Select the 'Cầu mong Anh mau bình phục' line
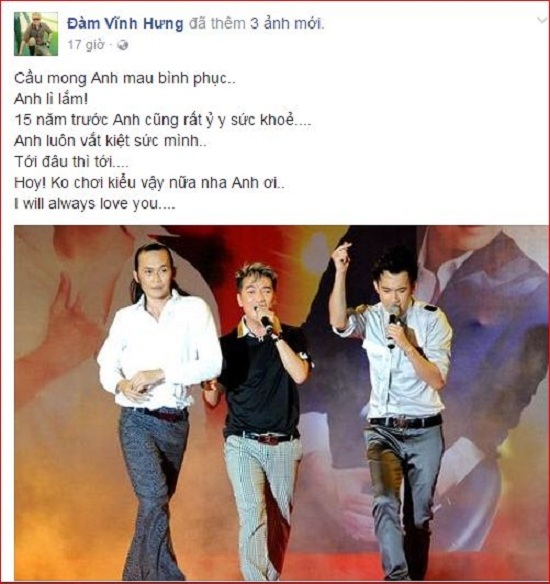Screen dimensions: 550x584 click(125, 79)
